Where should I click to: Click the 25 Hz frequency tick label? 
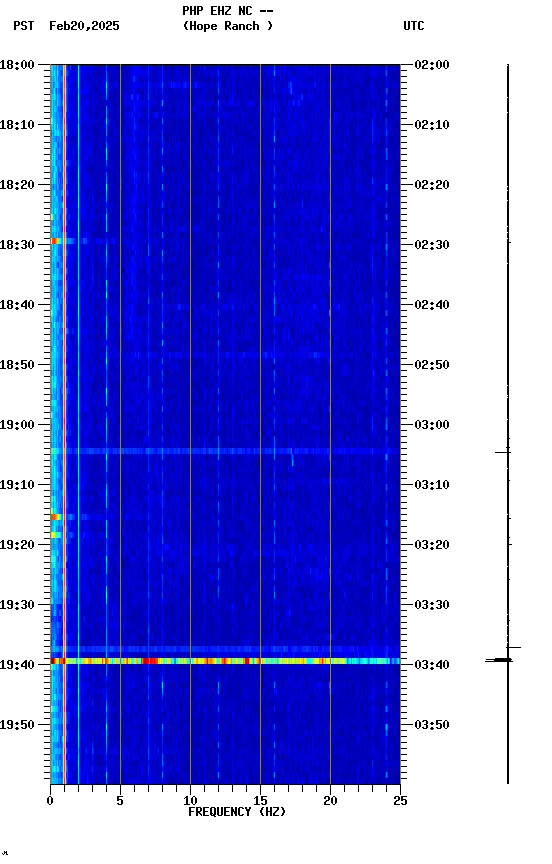tap(400, 801)
